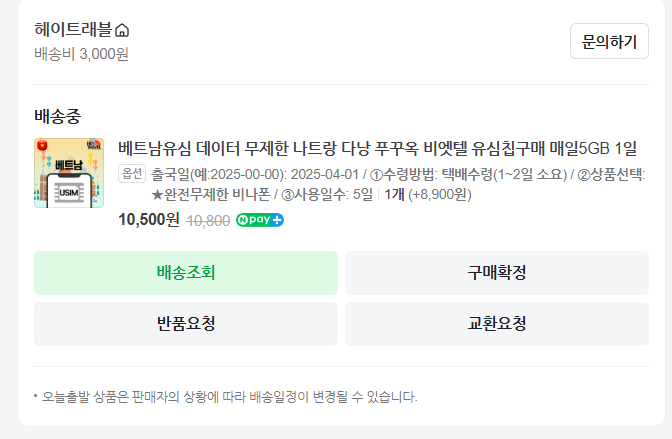
Task: Request a return via 반품요청
Action: click(186, 324)
